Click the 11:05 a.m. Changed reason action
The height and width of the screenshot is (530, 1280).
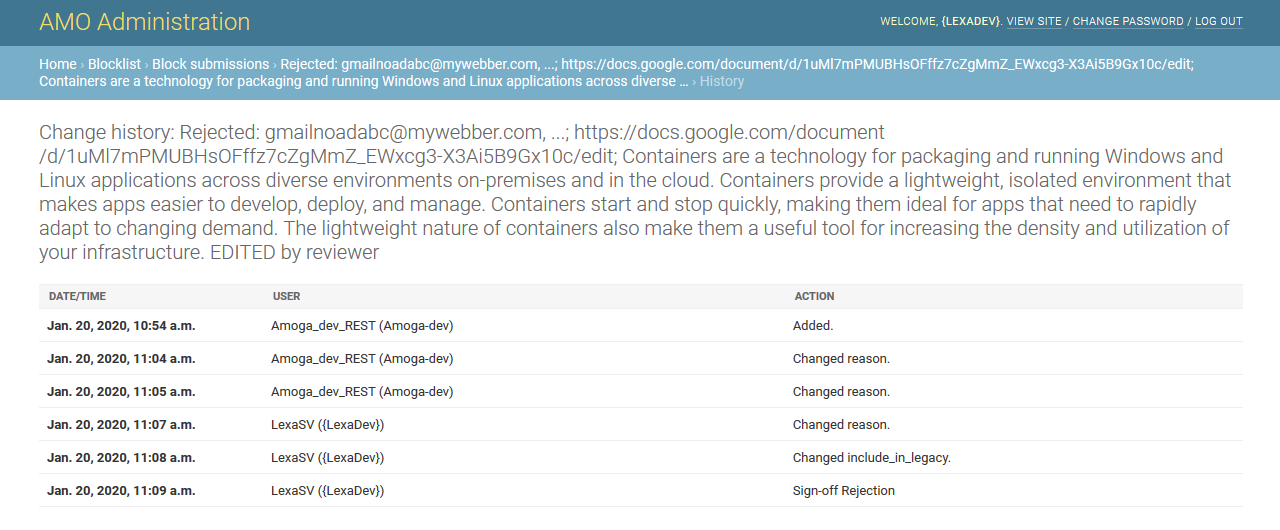click(x=841, y=391)
